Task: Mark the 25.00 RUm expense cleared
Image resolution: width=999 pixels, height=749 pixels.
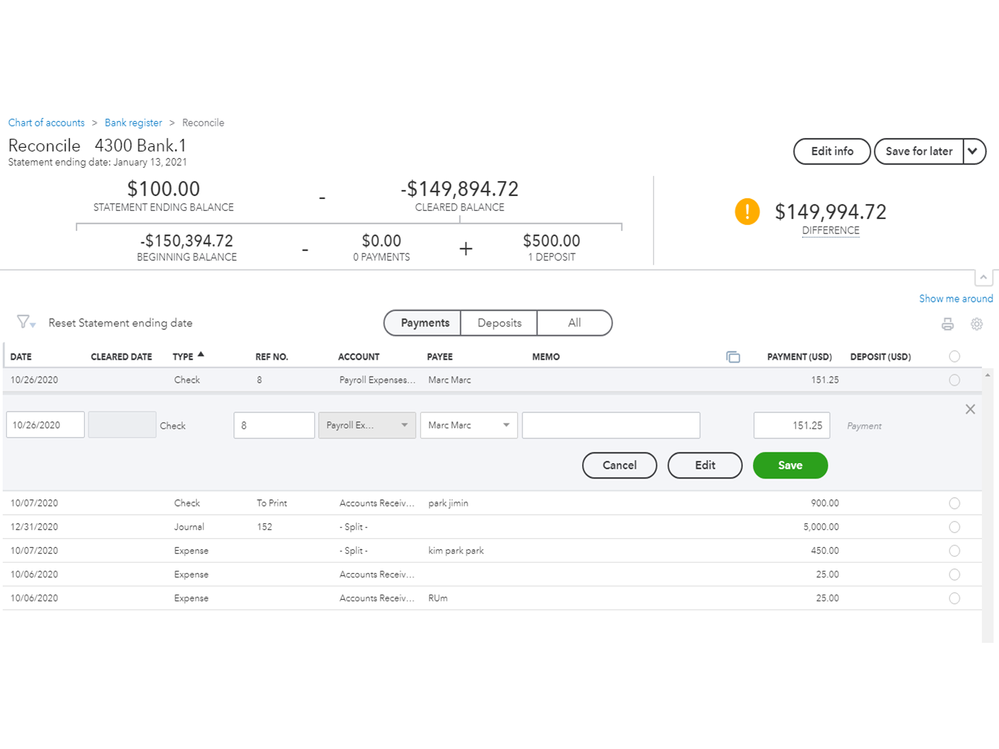Action: tap(954, 599)
